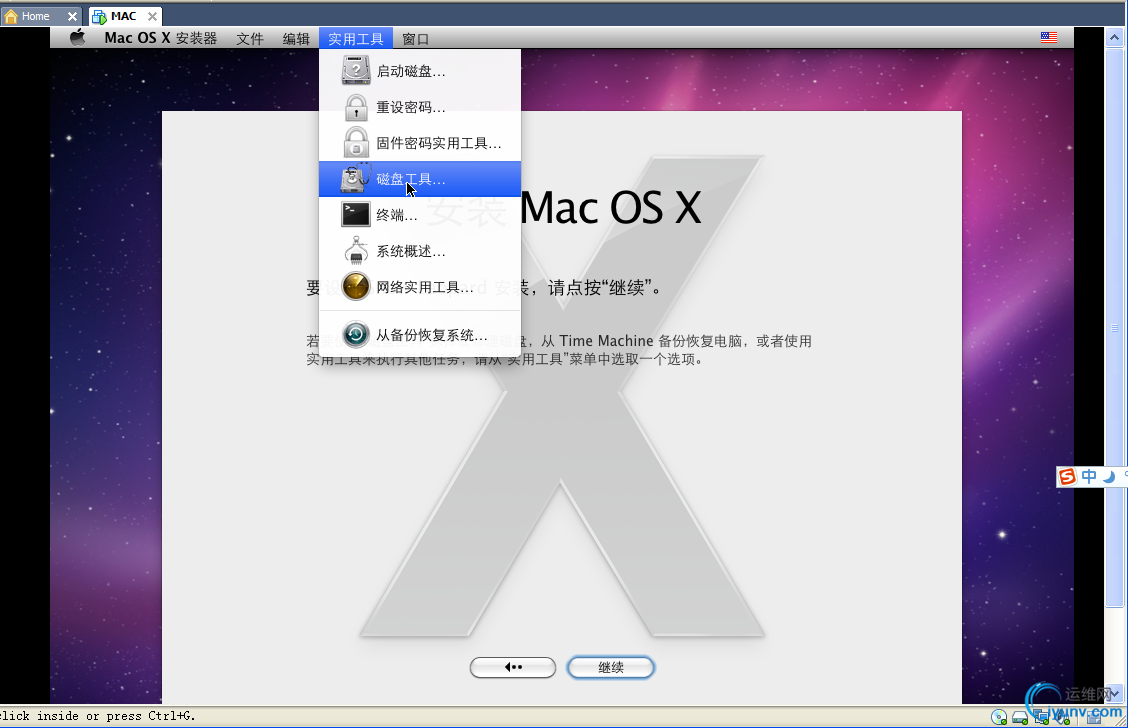Click the Sogou S input method icon
The height and width of the screenshot is (728, 1128).
(x=1068, y=476)
